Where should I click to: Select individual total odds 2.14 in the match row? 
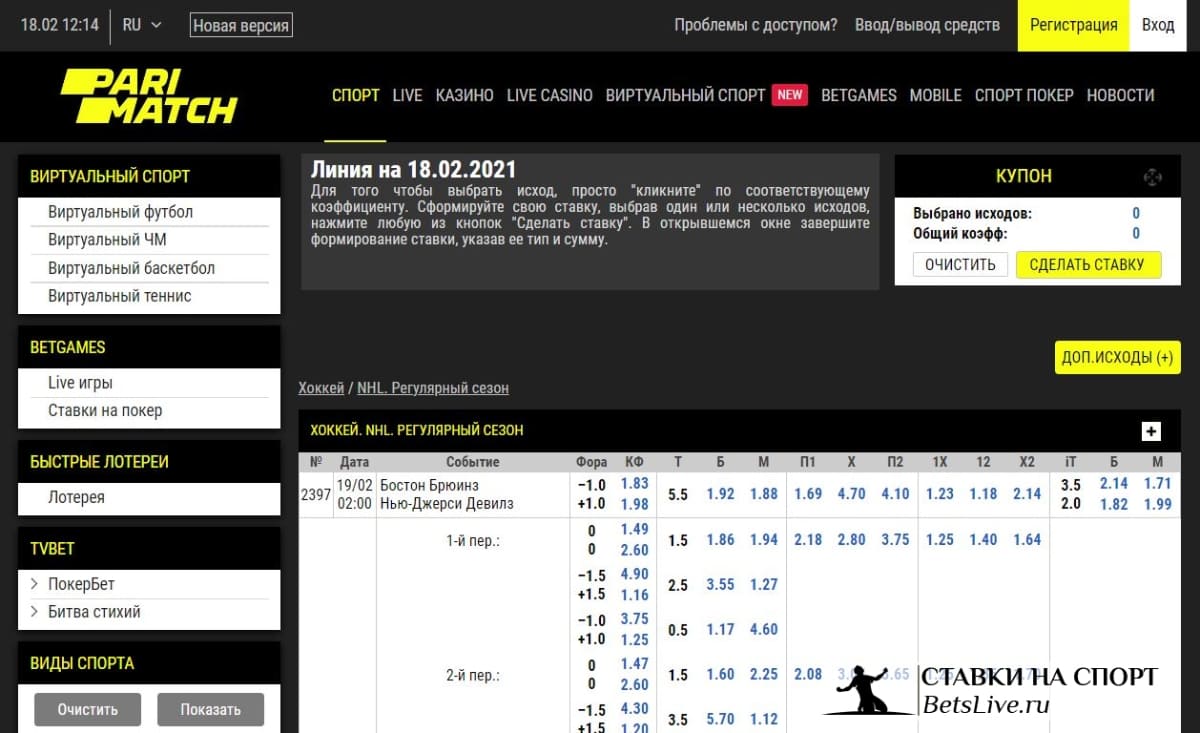coord(1114,484)
